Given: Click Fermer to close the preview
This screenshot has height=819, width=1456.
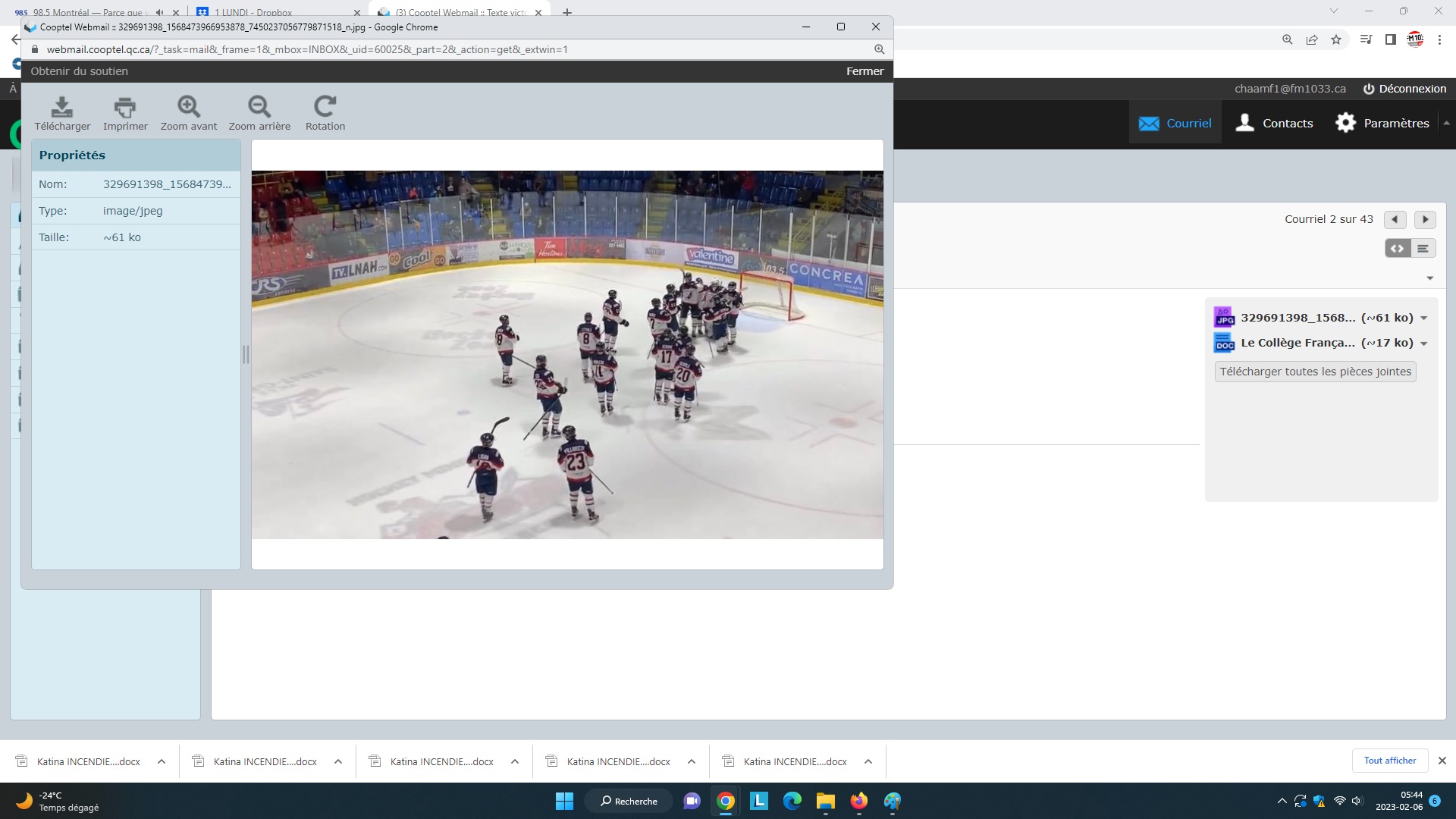Looking at the screenshot, I should point(864,71).
